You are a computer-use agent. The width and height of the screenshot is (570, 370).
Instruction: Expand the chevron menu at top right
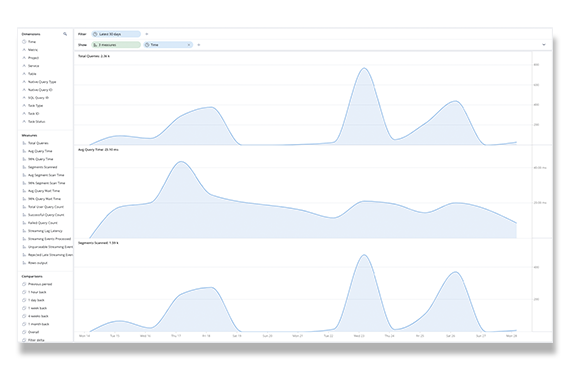pos(544,45)
